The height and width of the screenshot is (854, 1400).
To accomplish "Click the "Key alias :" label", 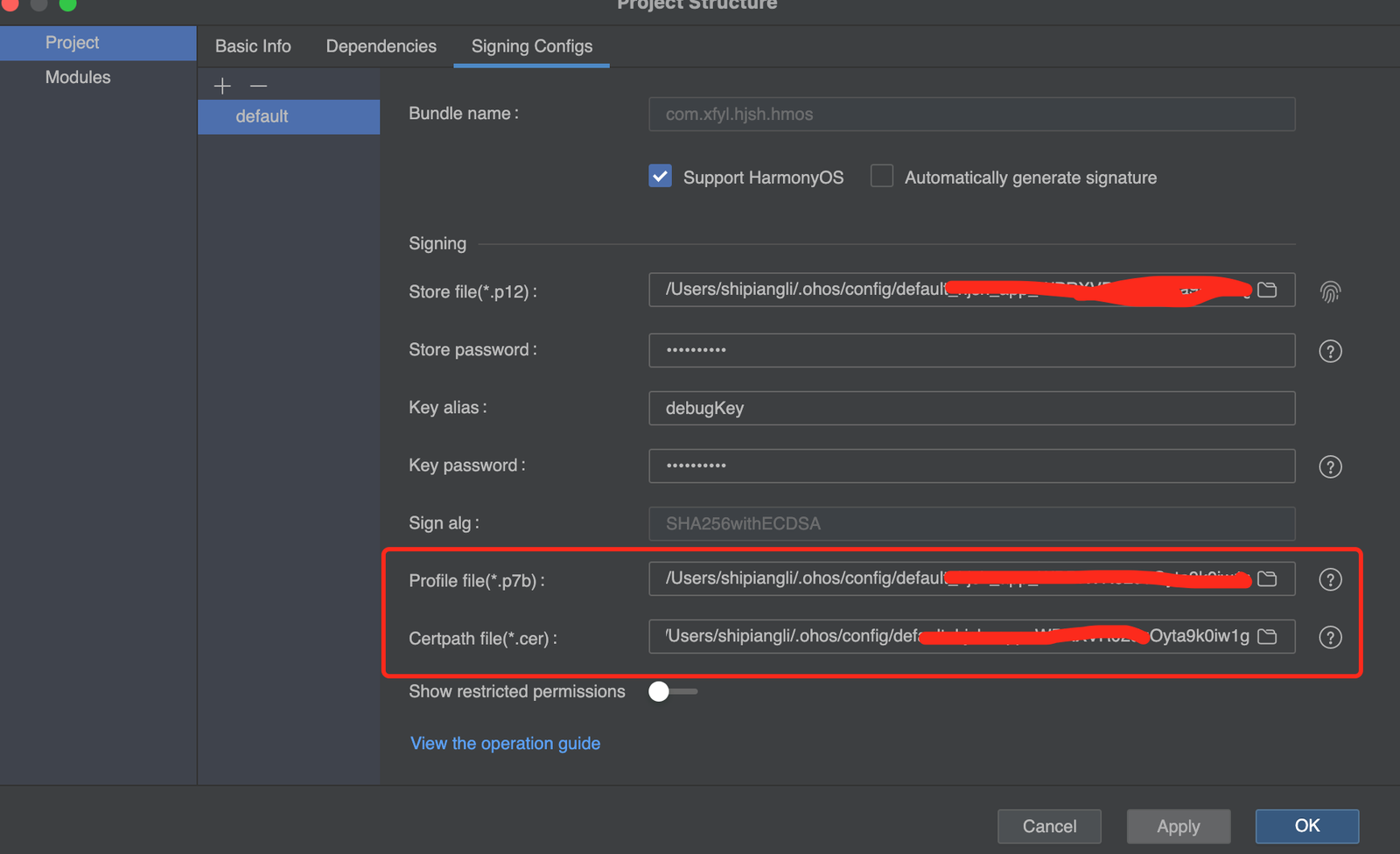I will 448,407.
